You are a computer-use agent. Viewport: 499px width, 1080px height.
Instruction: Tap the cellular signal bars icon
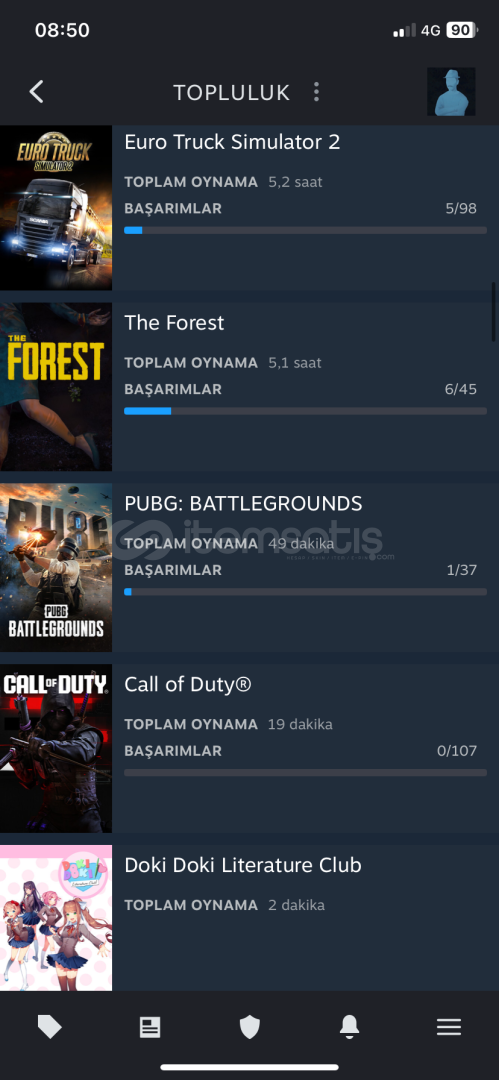tap(405, 30)
